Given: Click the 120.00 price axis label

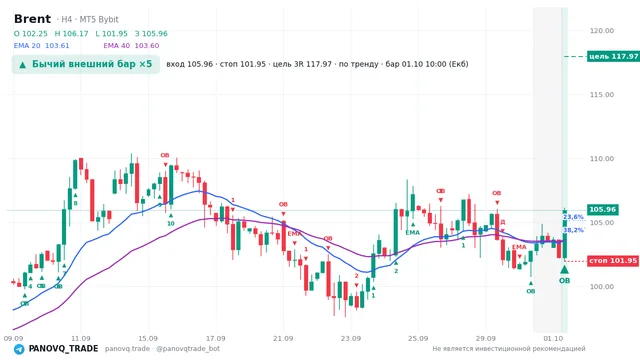Looking at the screenshot, I should pos(602,31).
